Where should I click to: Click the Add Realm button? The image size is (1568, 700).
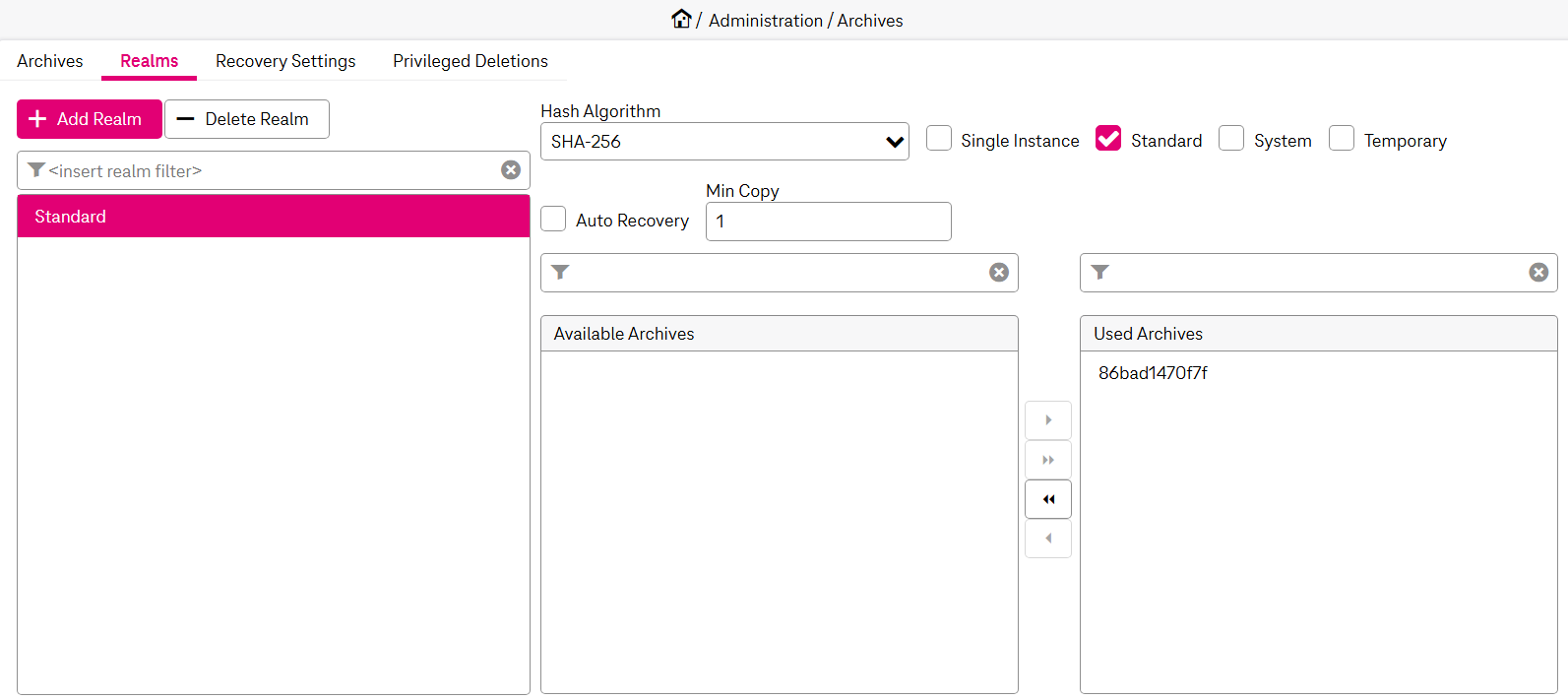coord(90,119)
